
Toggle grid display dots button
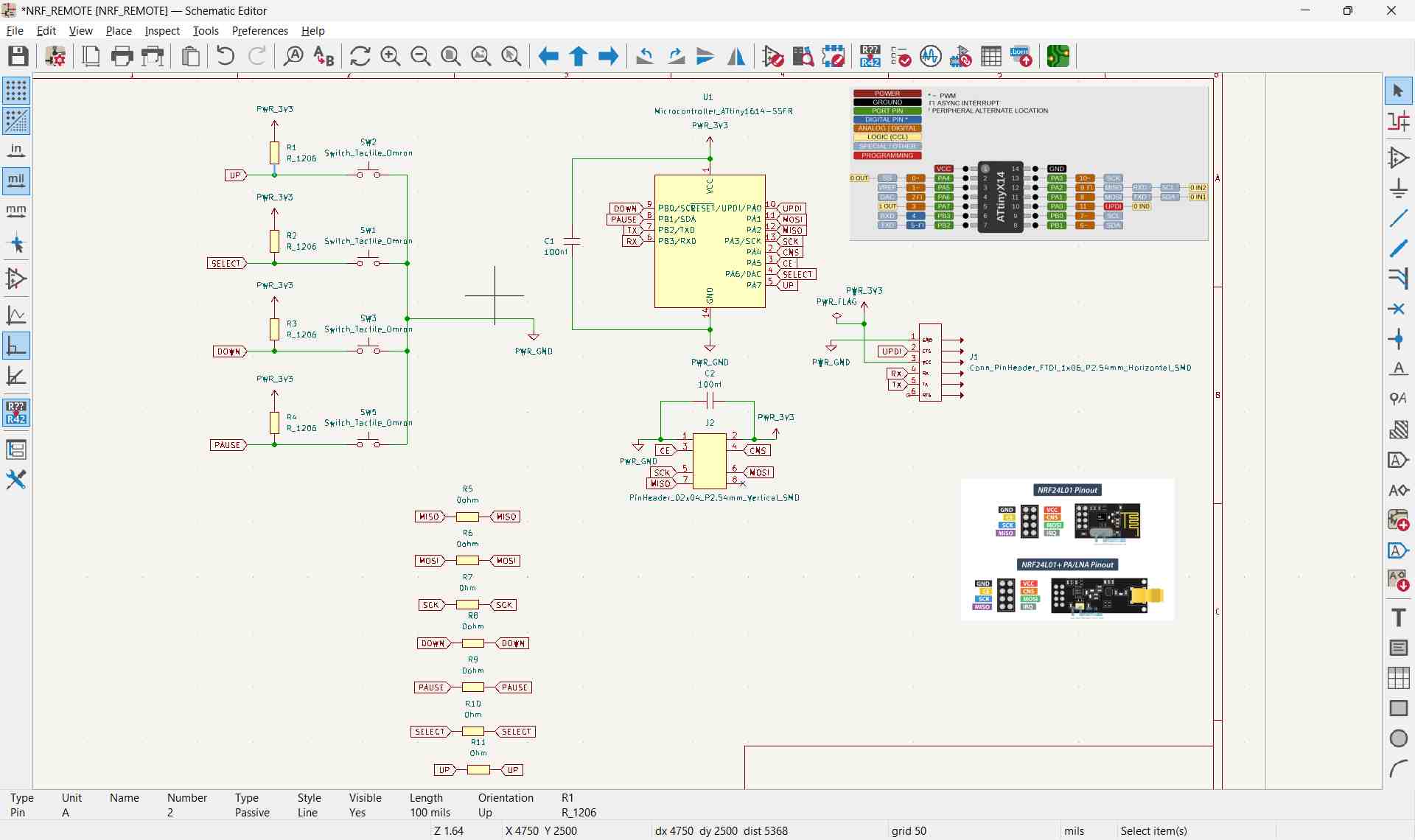pyautogui.click(x=16, y=90)
